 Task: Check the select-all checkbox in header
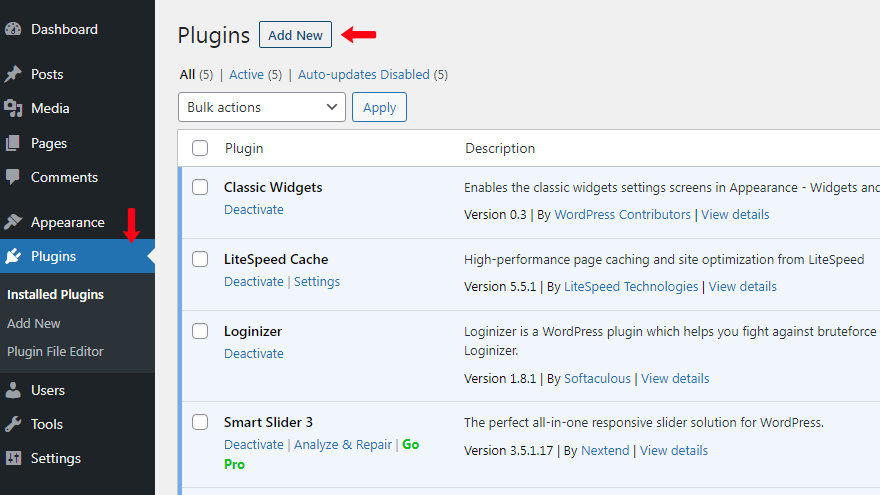[x=200, y=149]
